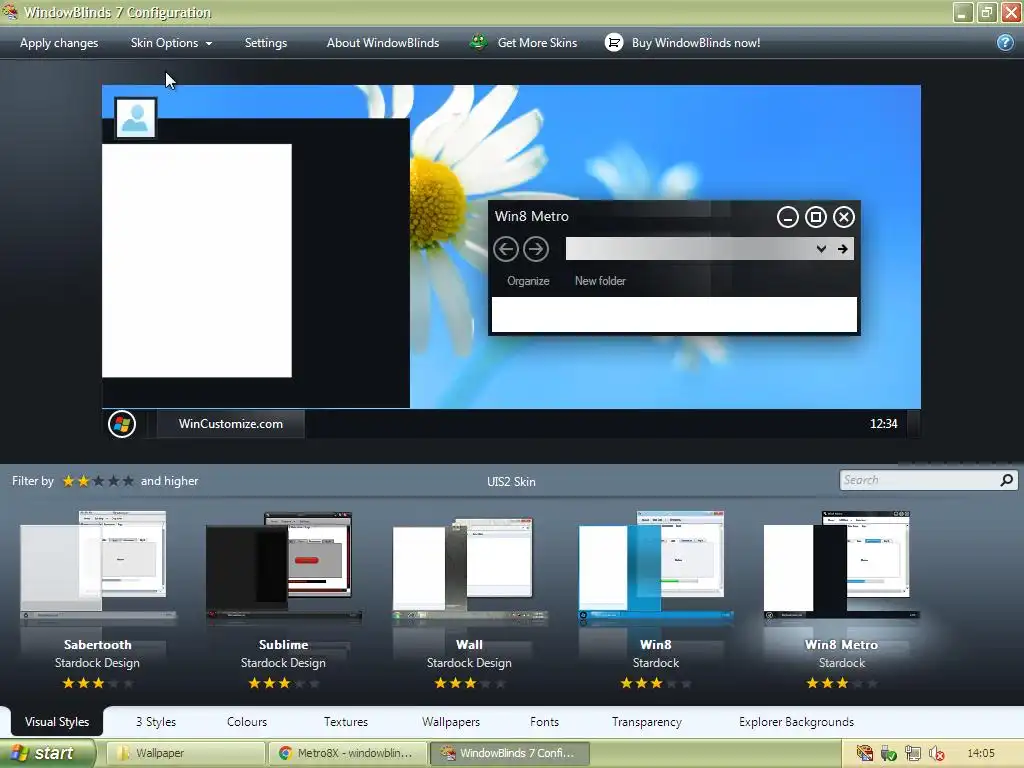Set rating filter to five stars
Image resolution: width=1024 pixels, height=768 pixels.
click(128, 481)
